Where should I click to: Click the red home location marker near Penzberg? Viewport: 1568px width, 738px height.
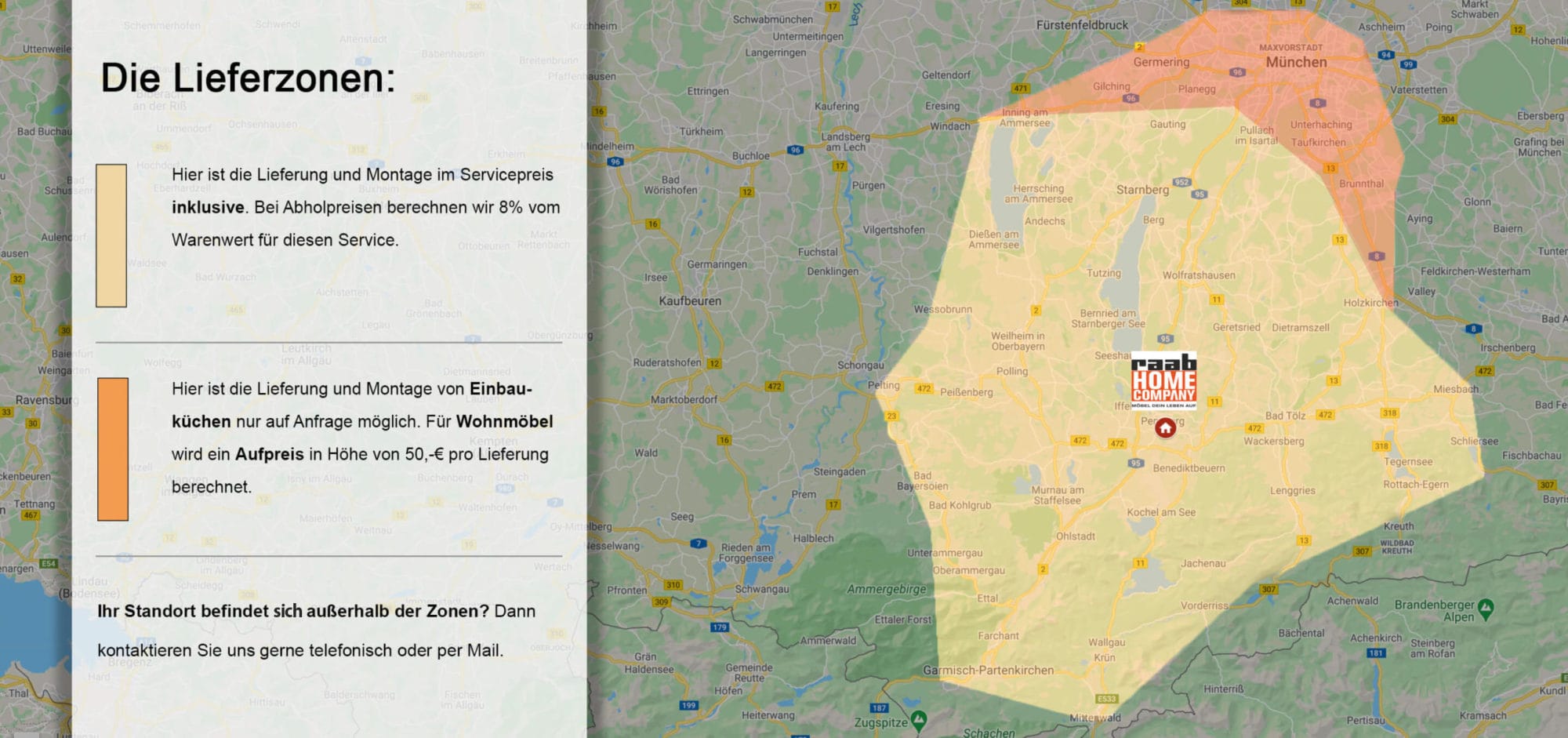point(1166,428)
